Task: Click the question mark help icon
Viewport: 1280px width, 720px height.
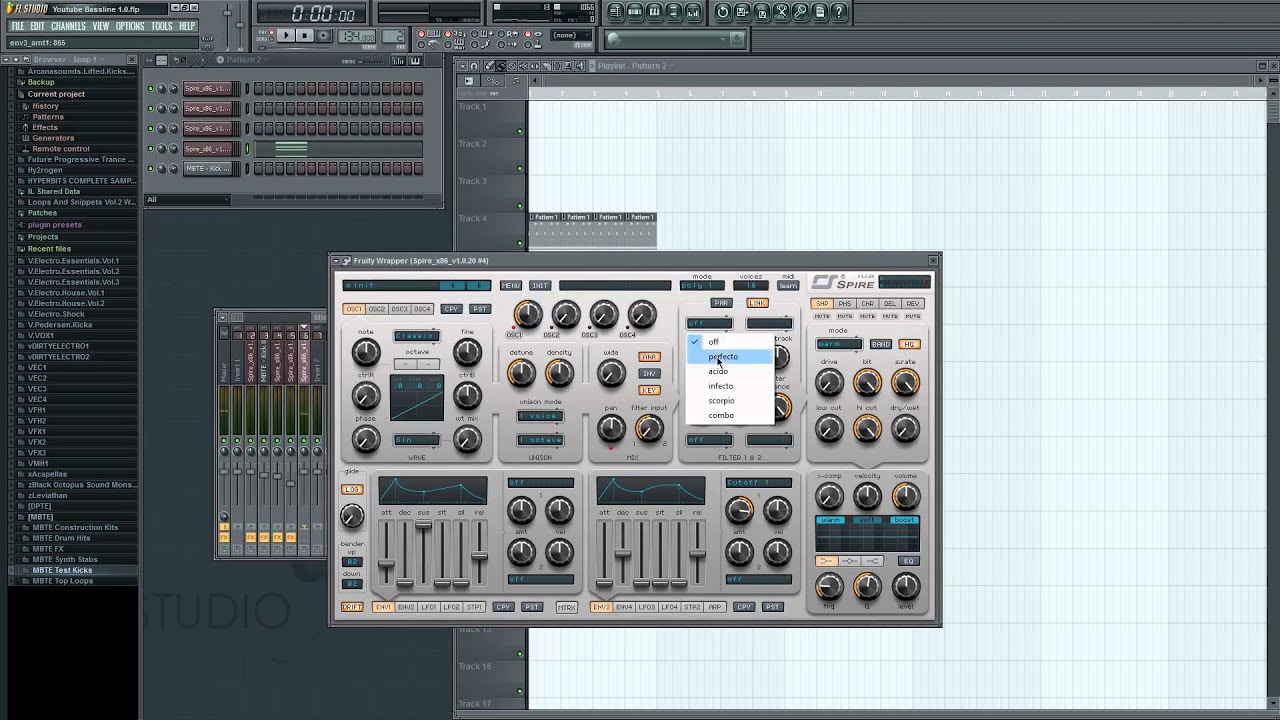Action: 839,12
